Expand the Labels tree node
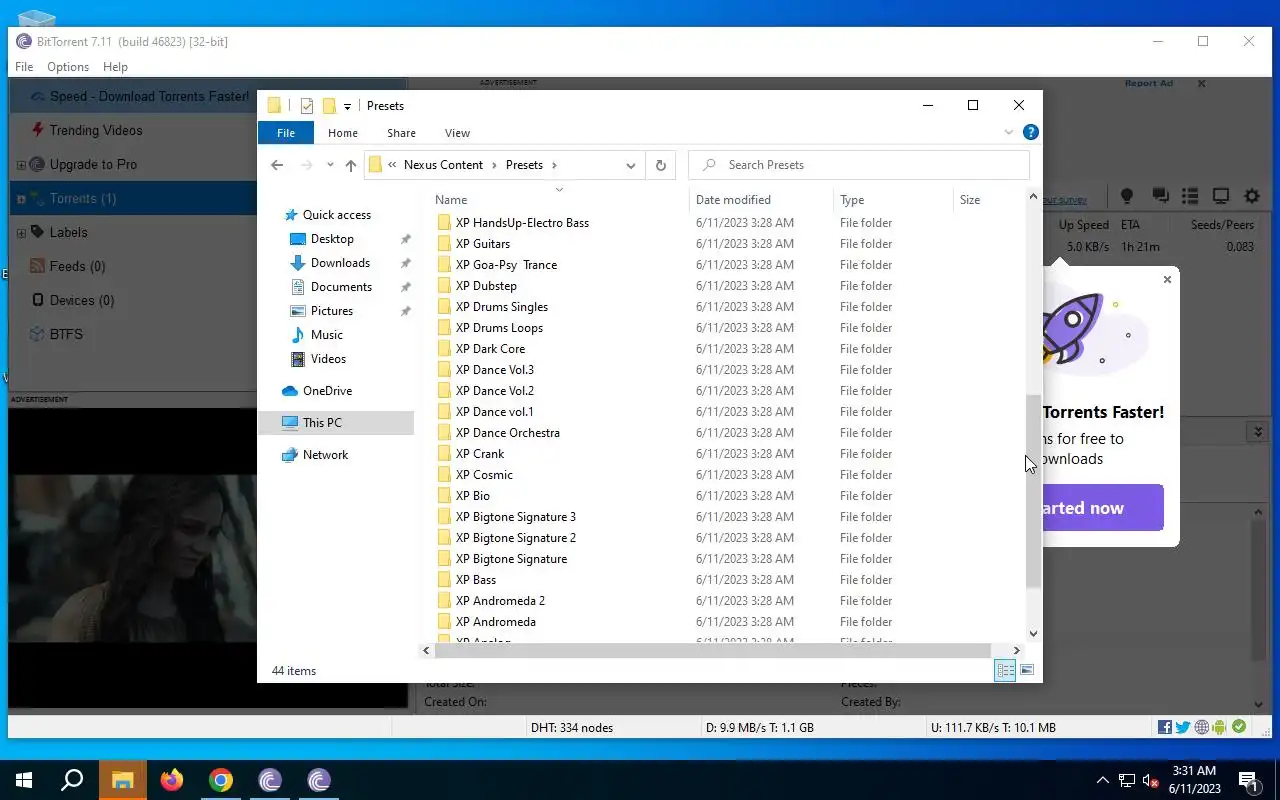This screenshot has height=800, width=1280. coord(21,233)
